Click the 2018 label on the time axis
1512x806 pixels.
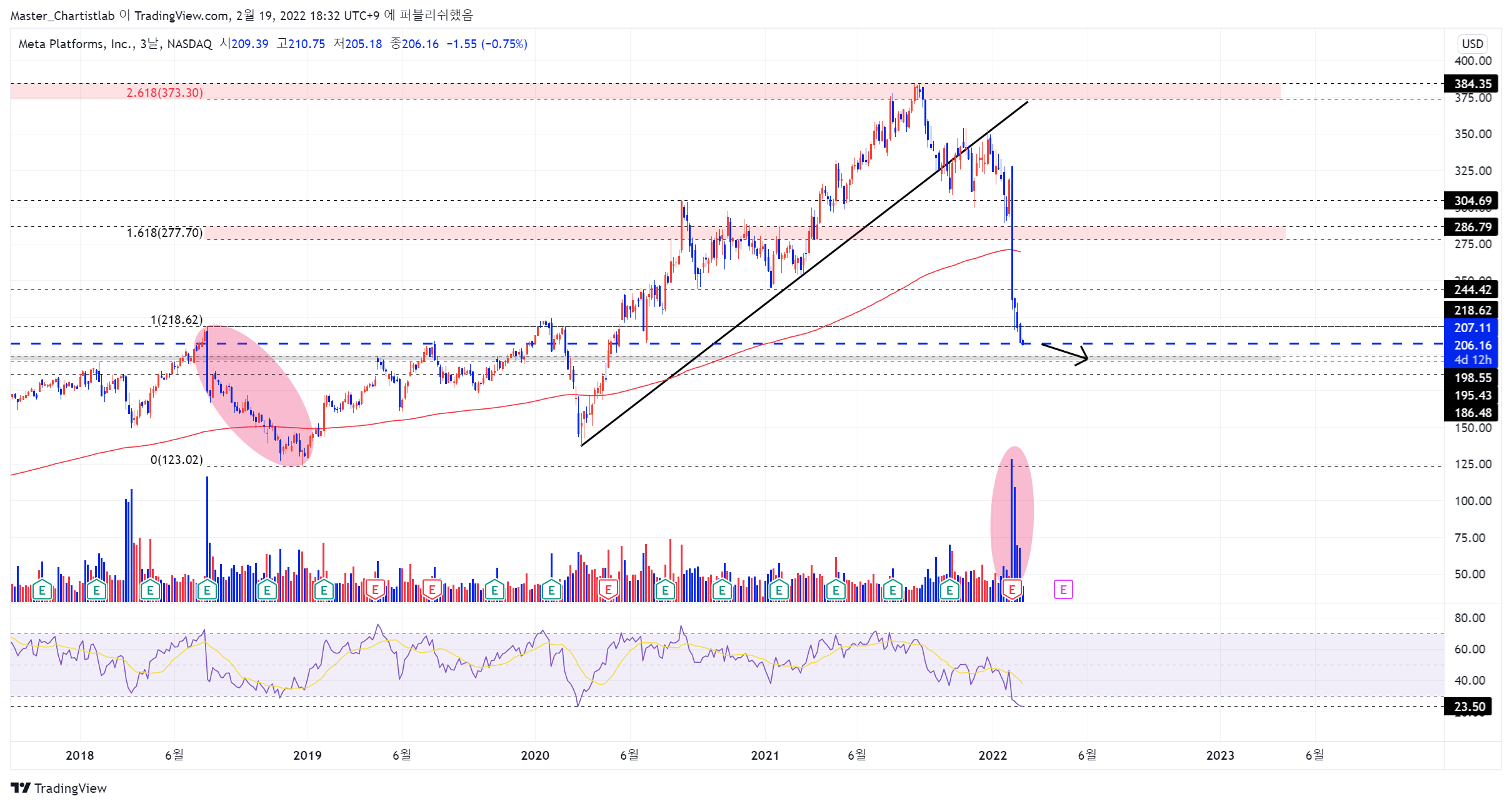click(x=80, y=755)
